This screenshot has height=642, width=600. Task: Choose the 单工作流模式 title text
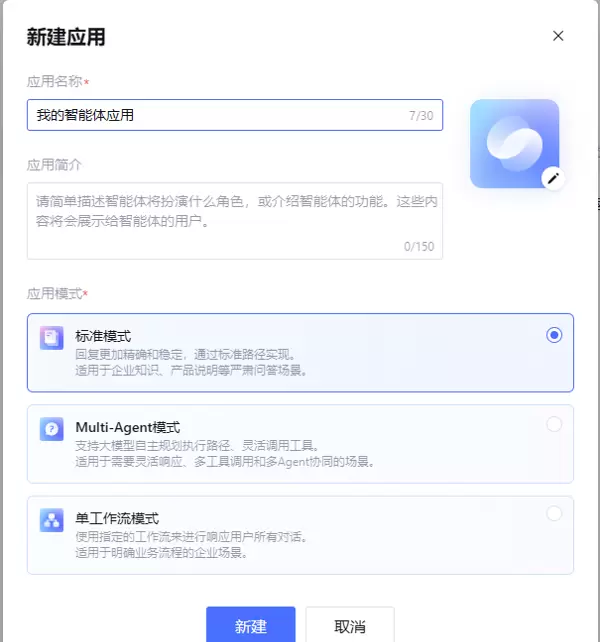(117, 518)
